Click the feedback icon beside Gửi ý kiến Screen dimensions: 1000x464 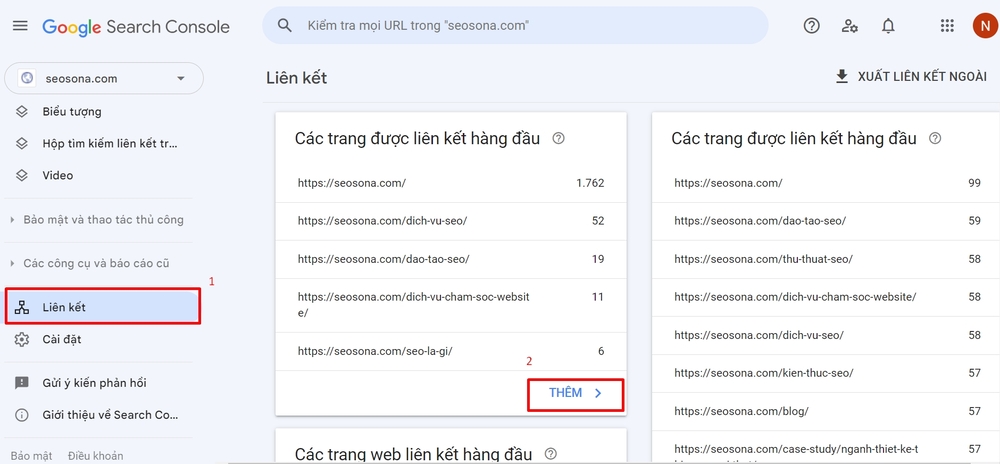click(22, 383)
